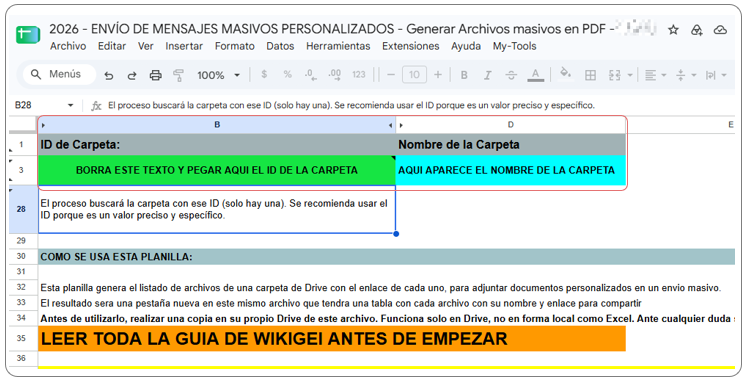This screenshot has height=380, width=746.
Task: Click the merge cells icon
Action: 615,75
